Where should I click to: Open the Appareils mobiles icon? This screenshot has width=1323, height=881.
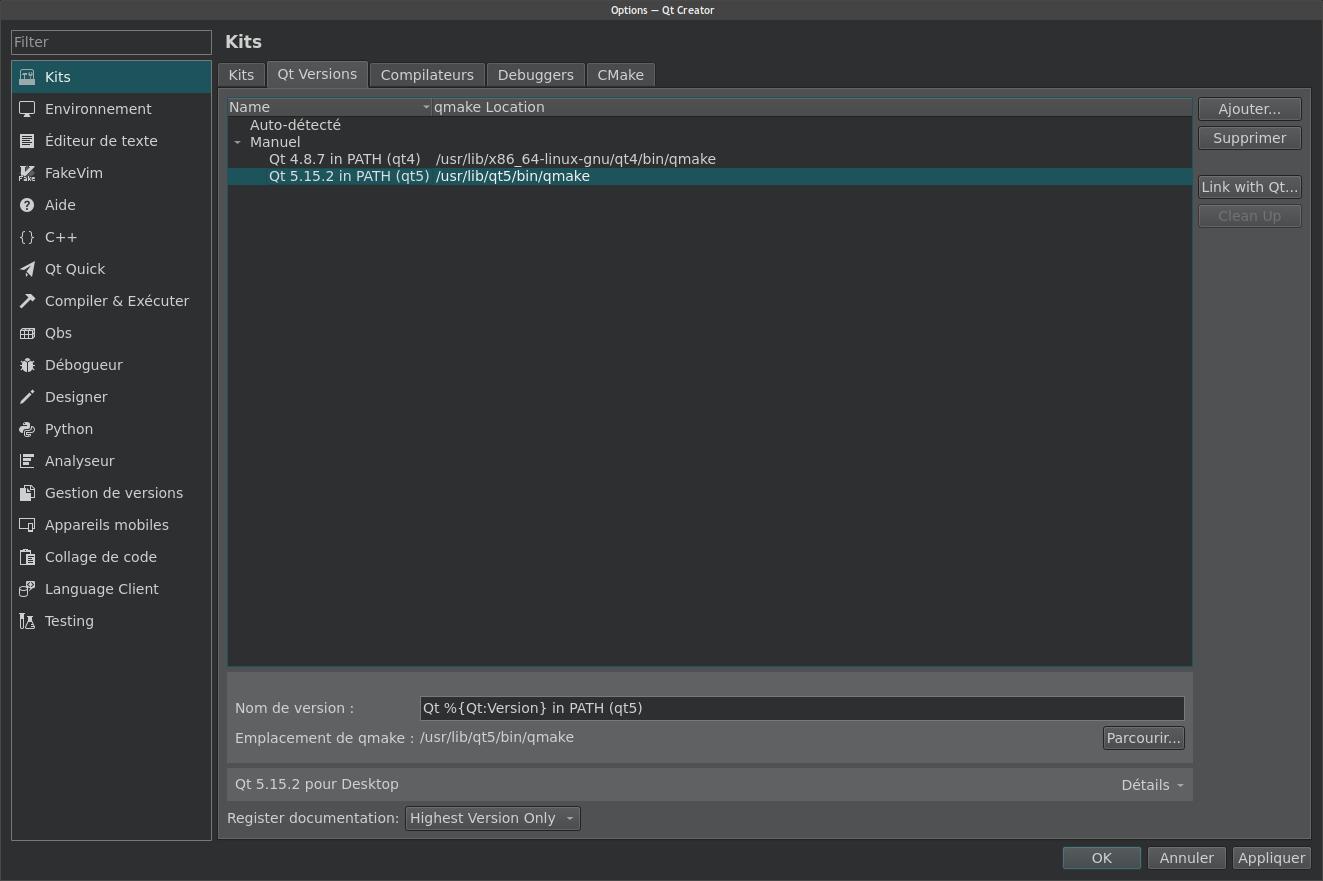click(27, 525)
